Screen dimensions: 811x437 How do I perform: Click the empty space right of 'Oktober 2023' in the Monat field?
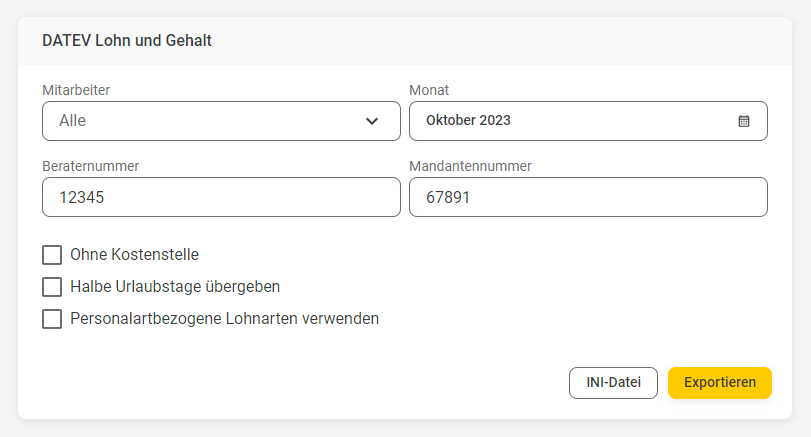click(621, 121)
